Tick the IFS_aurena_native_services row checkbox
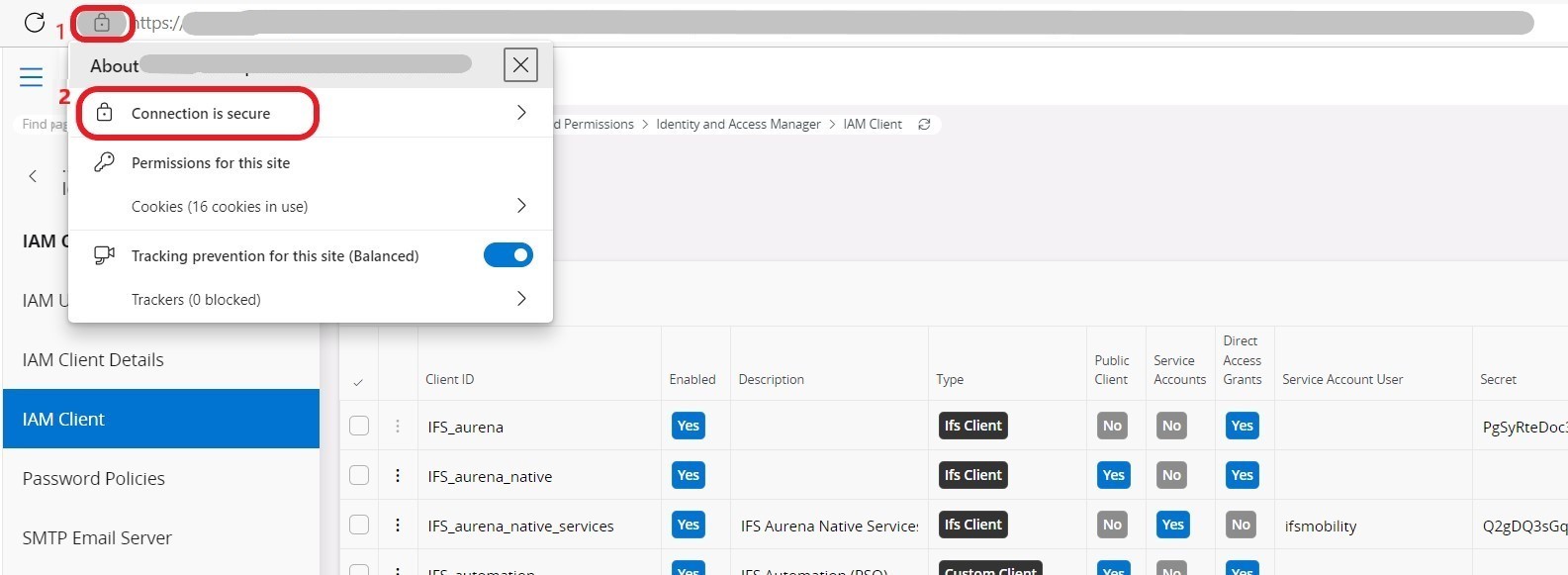The height and width of the screenshot is (575, 1568). coord(359,525)
